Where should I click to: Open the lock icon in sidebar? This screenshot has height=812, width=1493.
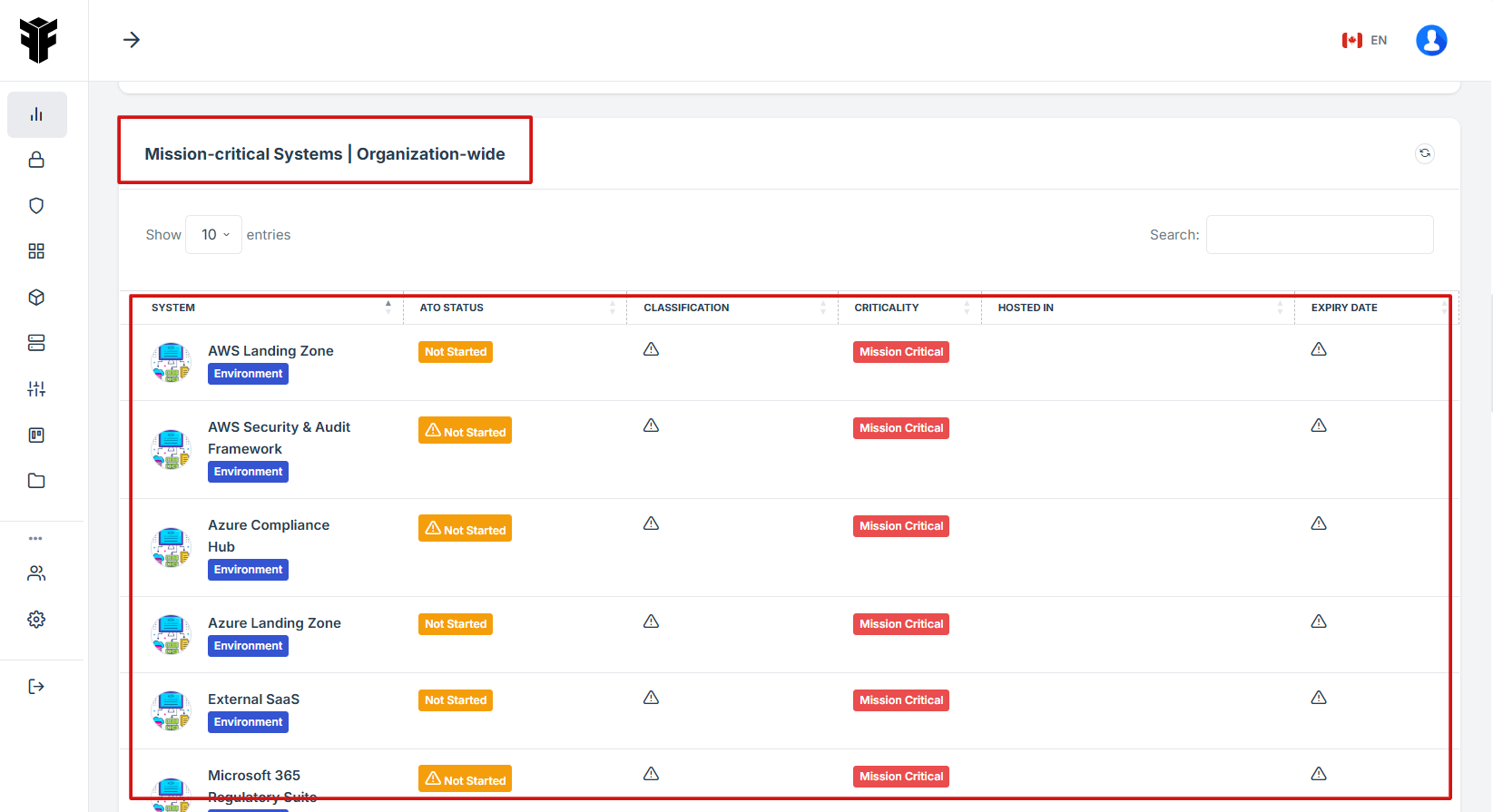(x=36, y=160)
